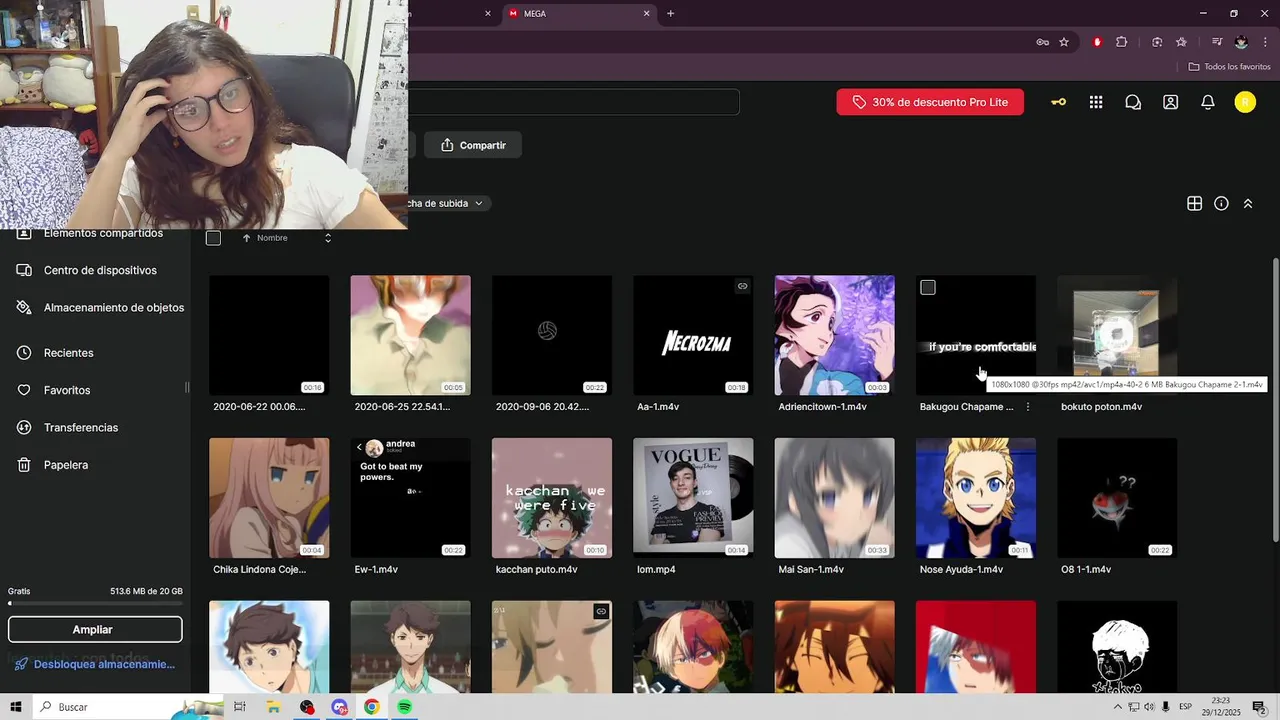Open Windows Start menu
This screenshot has width=1280, height=720.
click(x=16, y=707)
